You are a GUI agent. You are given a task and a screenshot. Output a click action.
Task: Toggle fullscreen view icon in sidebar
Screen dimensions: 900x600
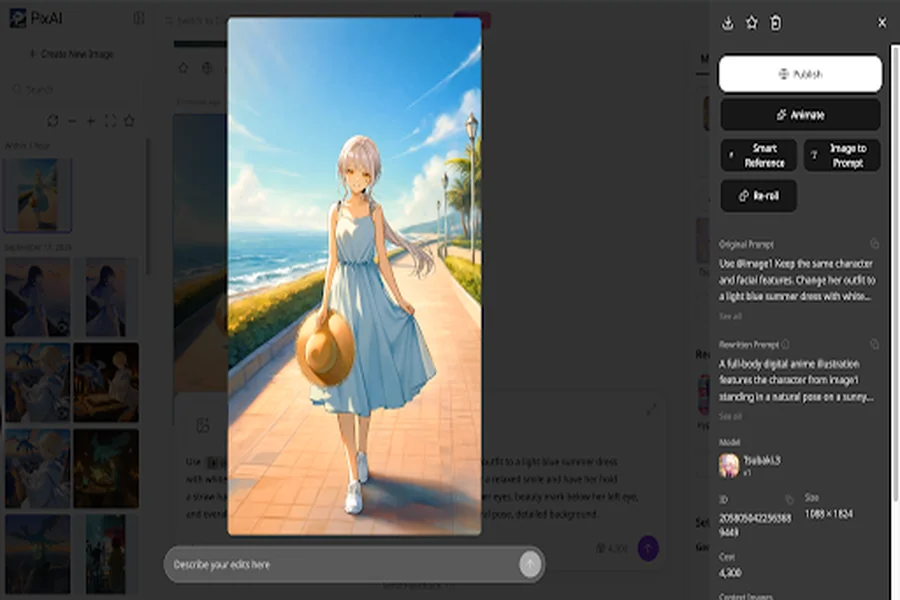tap(110, 121)
